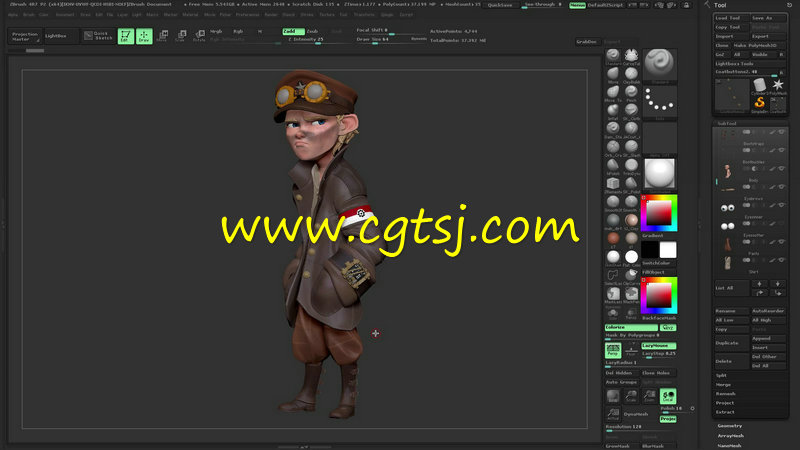This screenshot has width=800, height=450.
Task: Select the Move transform icon
Action: (163, 36)
